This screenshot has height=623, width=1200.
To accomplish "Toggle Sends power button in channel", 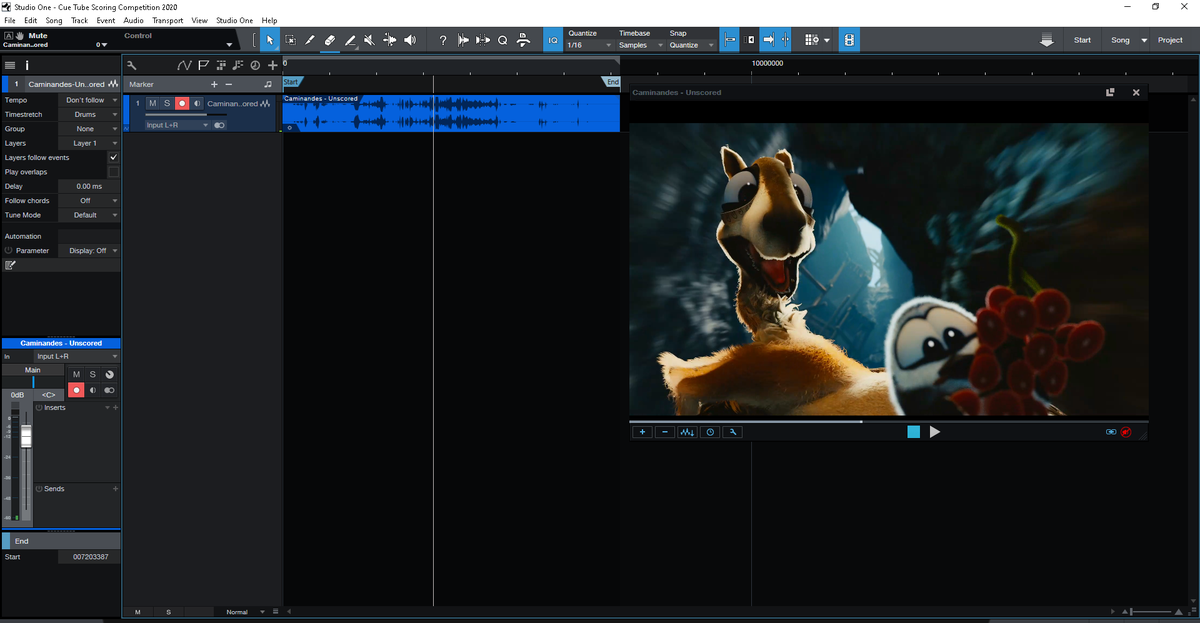I will tap(39, 489).
